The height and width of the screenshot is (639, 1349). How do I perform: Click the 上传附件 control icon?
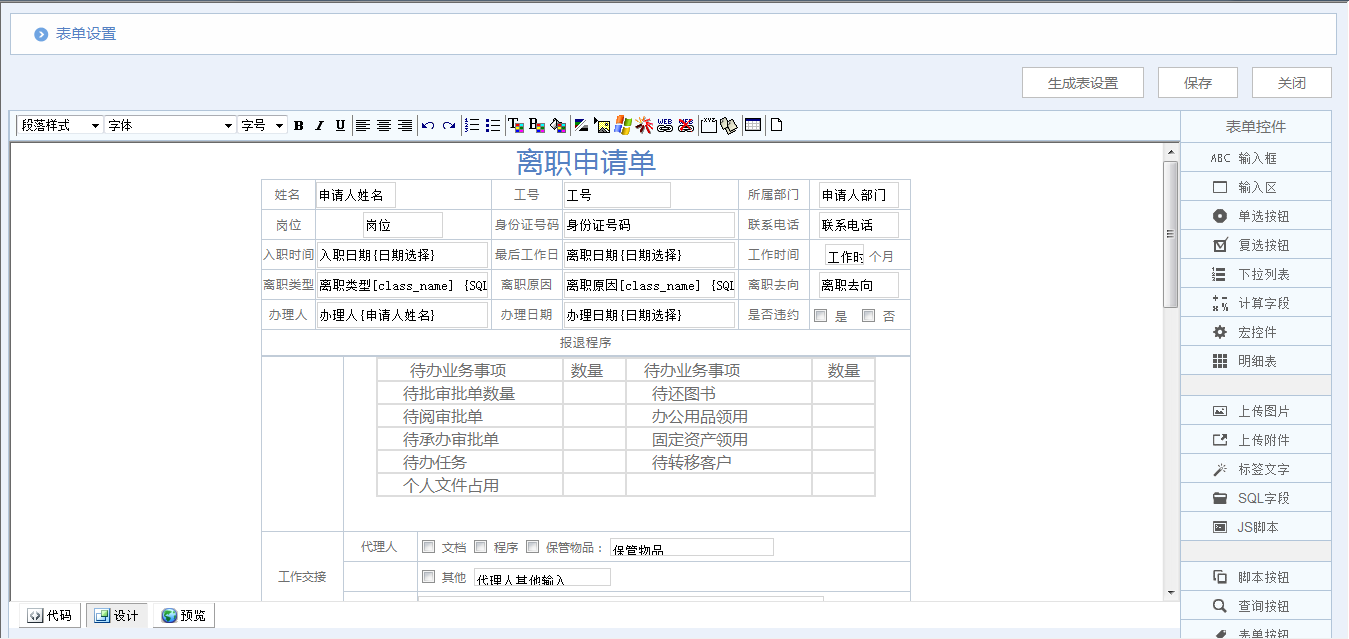[x=1255, y=439]
